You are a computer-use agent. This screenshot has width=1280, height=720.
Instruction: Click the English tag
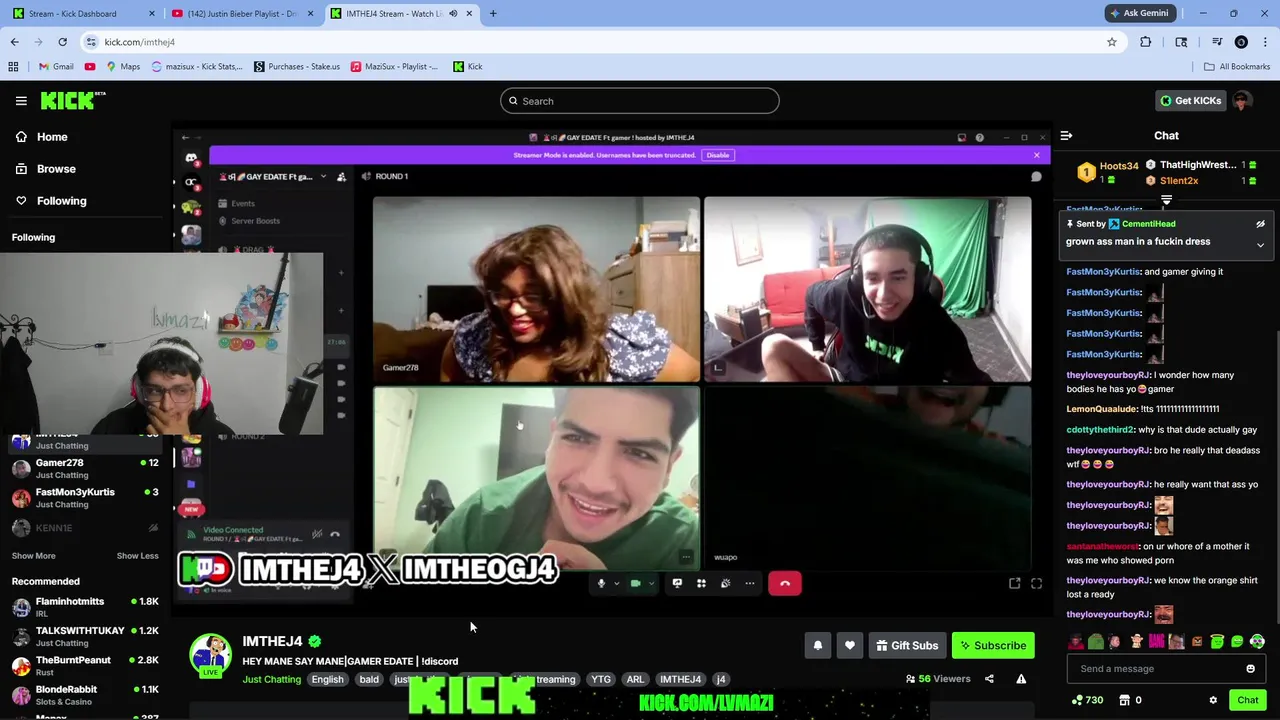[327, 680]
